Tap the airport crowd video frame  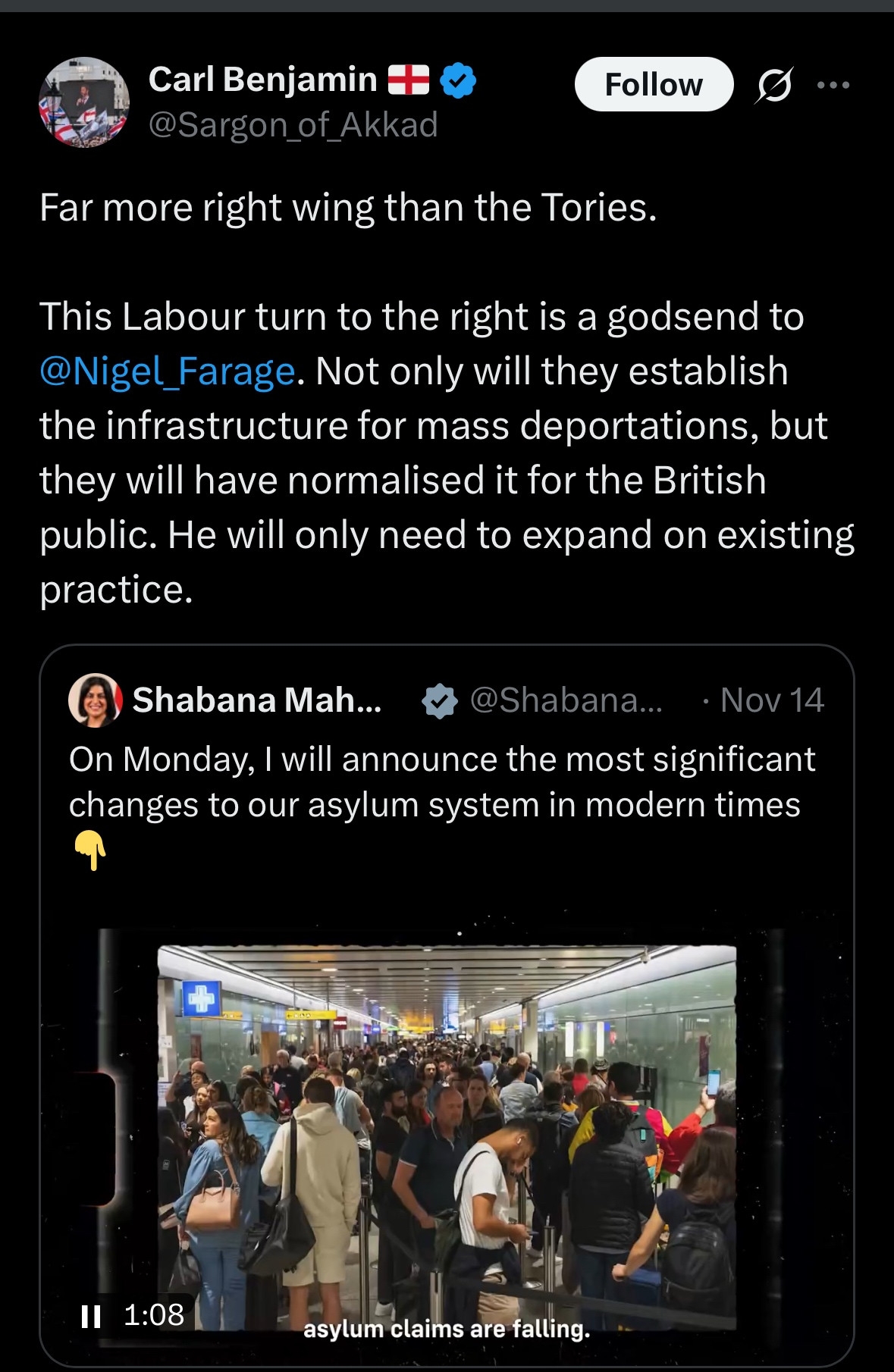(x=447, y=1122)
